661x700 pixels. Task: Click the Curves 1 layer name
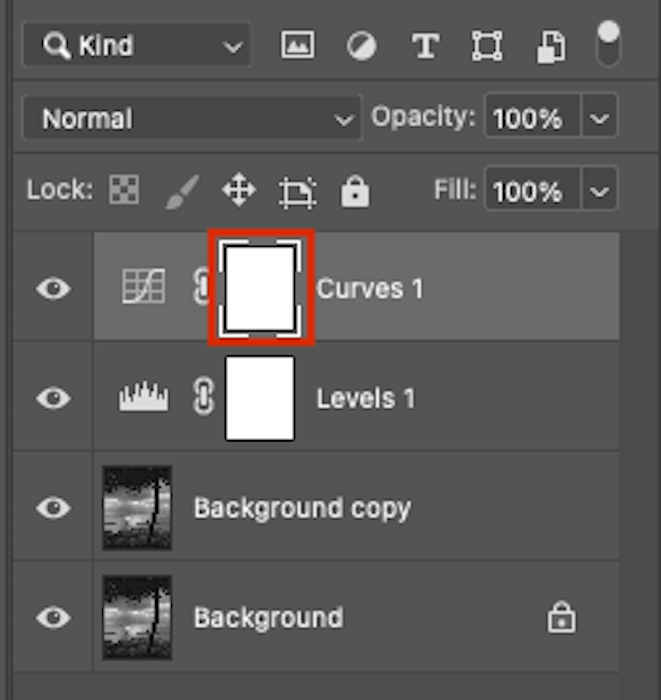[370, 288]
